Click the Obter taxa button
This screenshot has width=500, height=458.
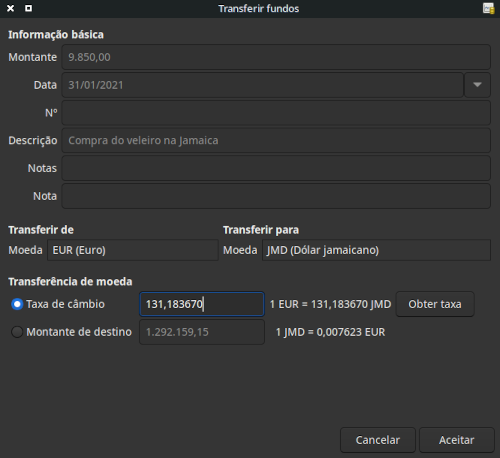435,304
